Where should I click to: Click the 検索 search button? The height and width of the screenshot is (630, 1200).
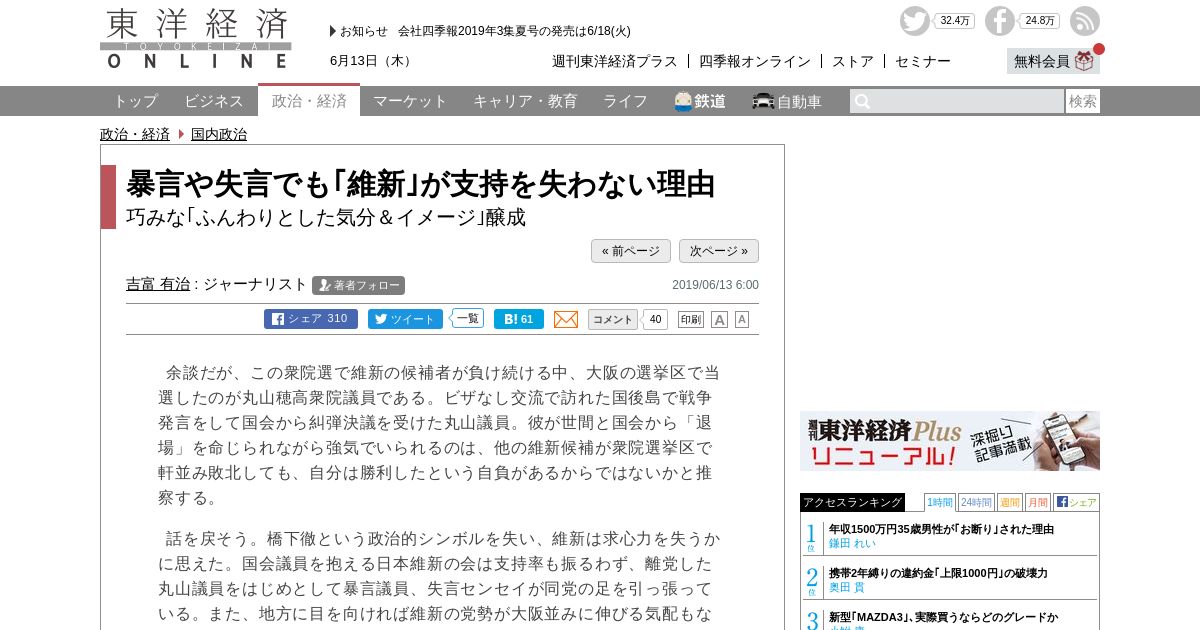[x=1083, y=101]
